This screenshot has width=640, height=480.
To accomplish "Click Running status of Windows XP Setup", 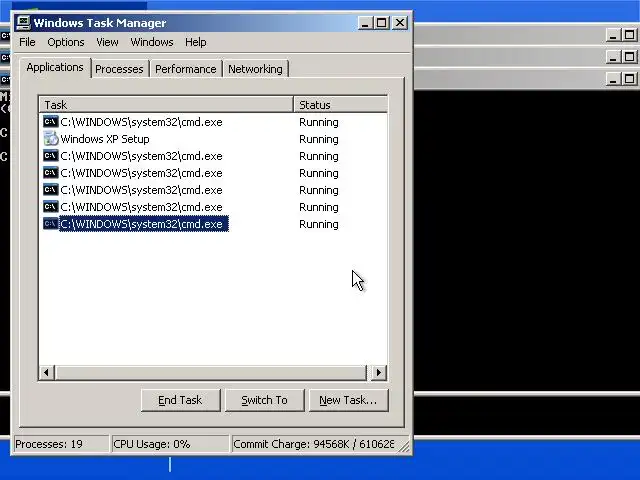I will tap(319, 139).
